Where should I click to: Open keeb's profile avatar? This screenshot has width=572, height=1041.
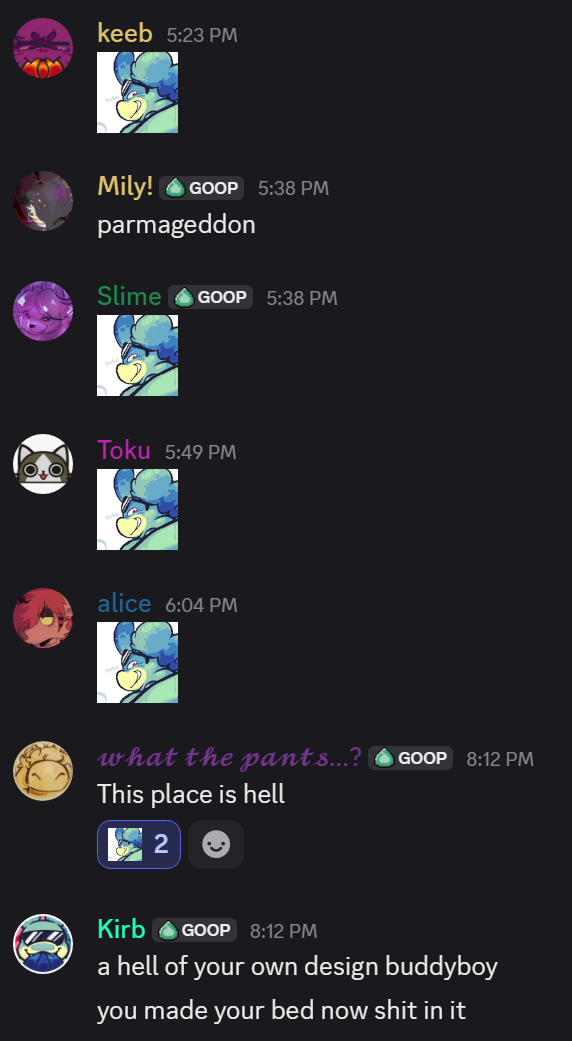point(43,48)
